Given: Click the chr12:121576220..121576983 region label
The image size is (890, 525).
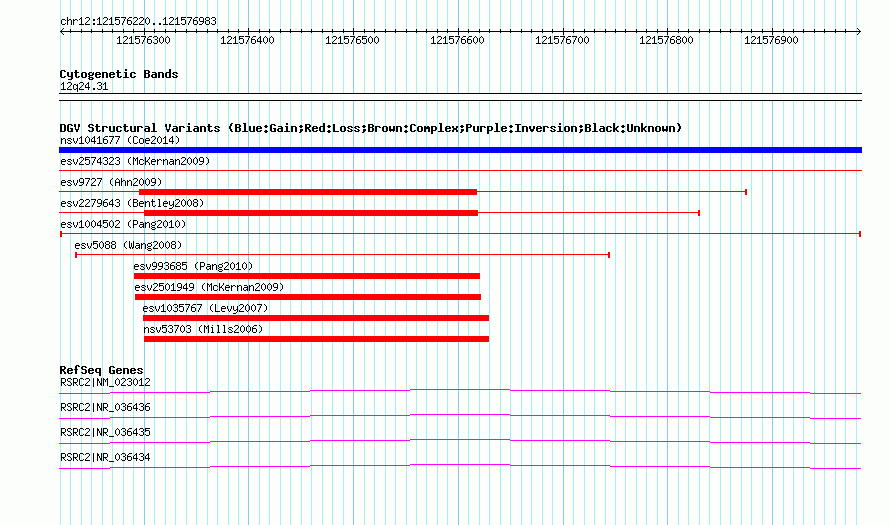Looking at the screenshot, I should pyautogui.click(x=138, y=21).
